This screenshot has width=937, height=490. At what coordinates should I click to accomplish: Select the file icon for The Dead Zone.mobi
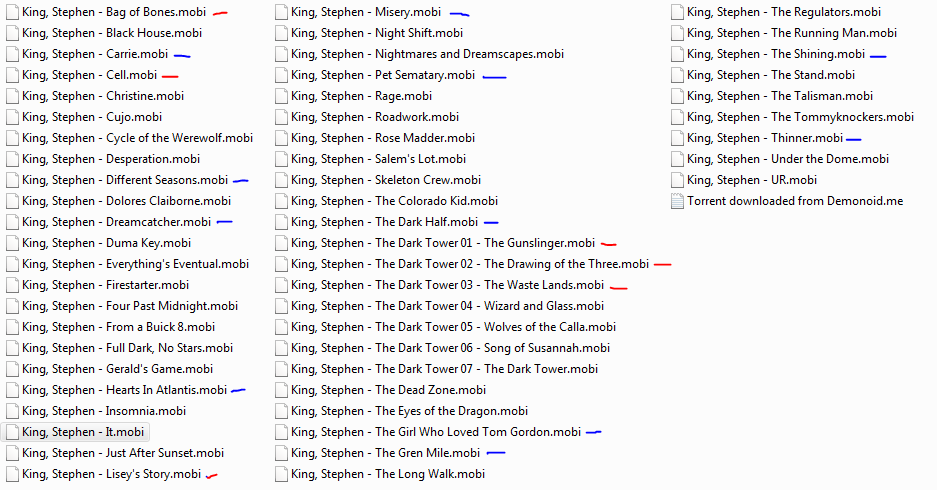coord(281,390)
